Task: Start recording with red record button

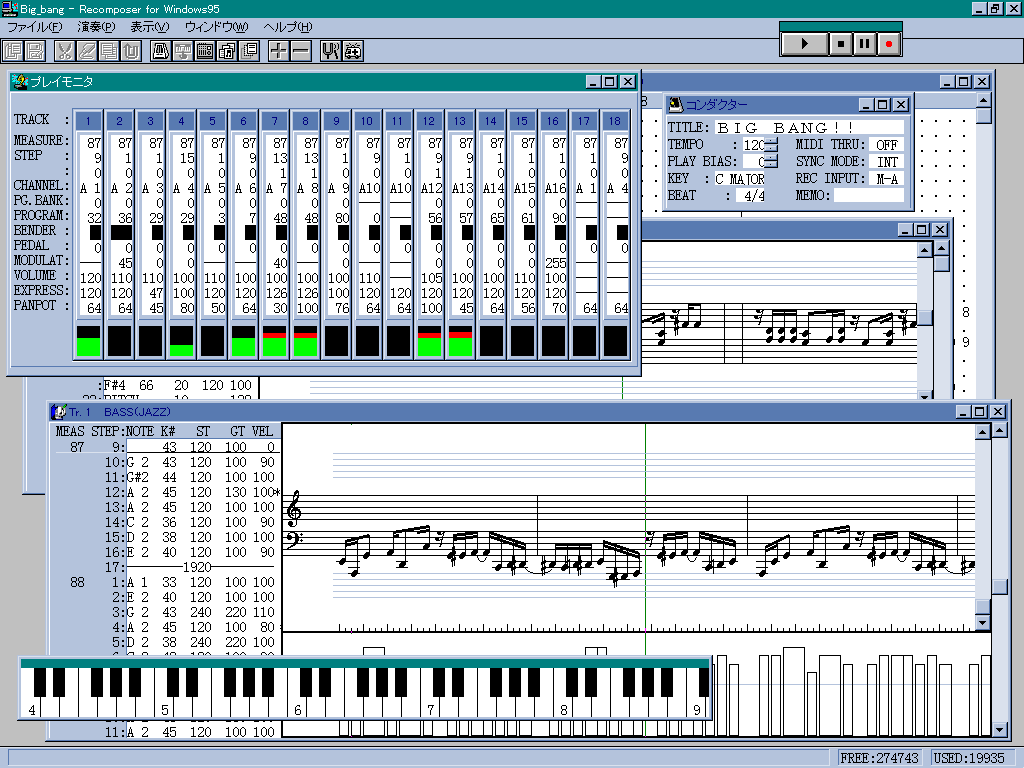Action: point(888,44)
